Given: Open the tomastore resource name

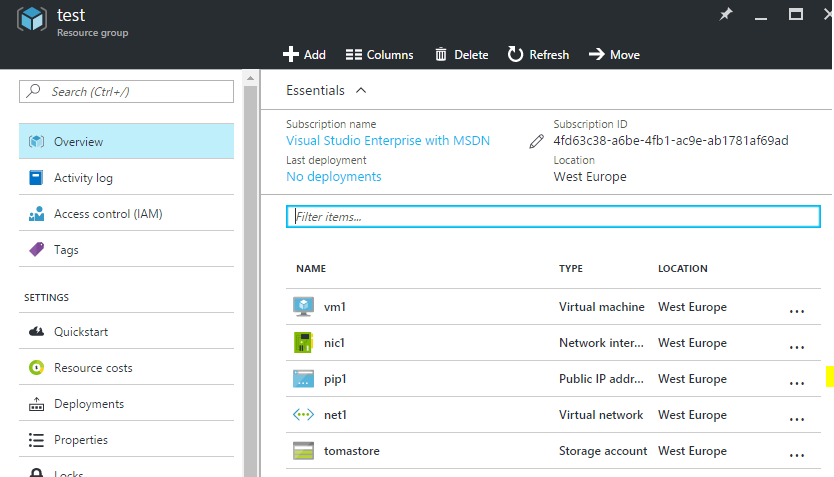Looking at the screenshot, I should tap(352, 451).
